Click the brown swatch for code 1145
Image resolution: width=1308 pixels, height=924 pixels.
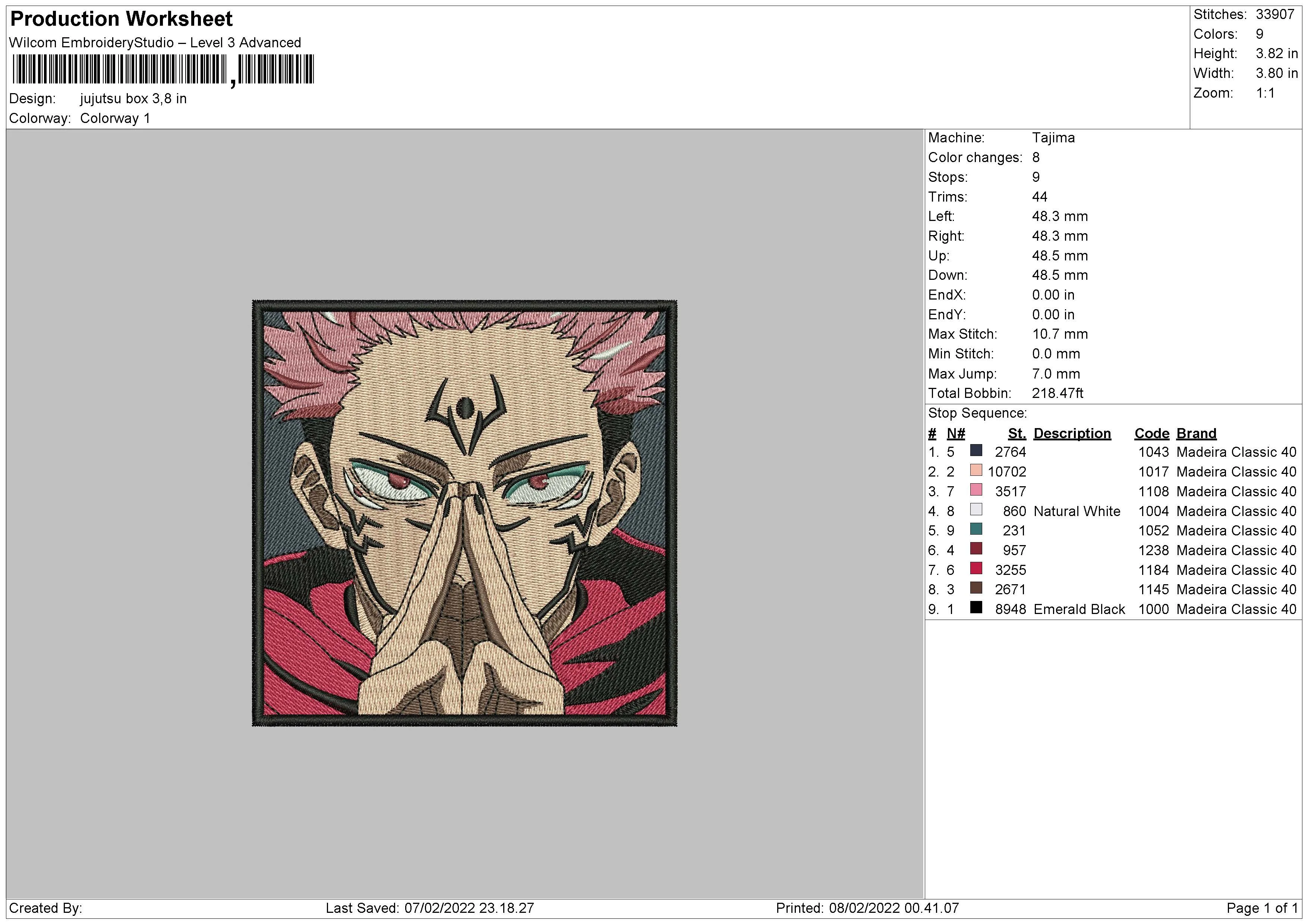(976, 588)
